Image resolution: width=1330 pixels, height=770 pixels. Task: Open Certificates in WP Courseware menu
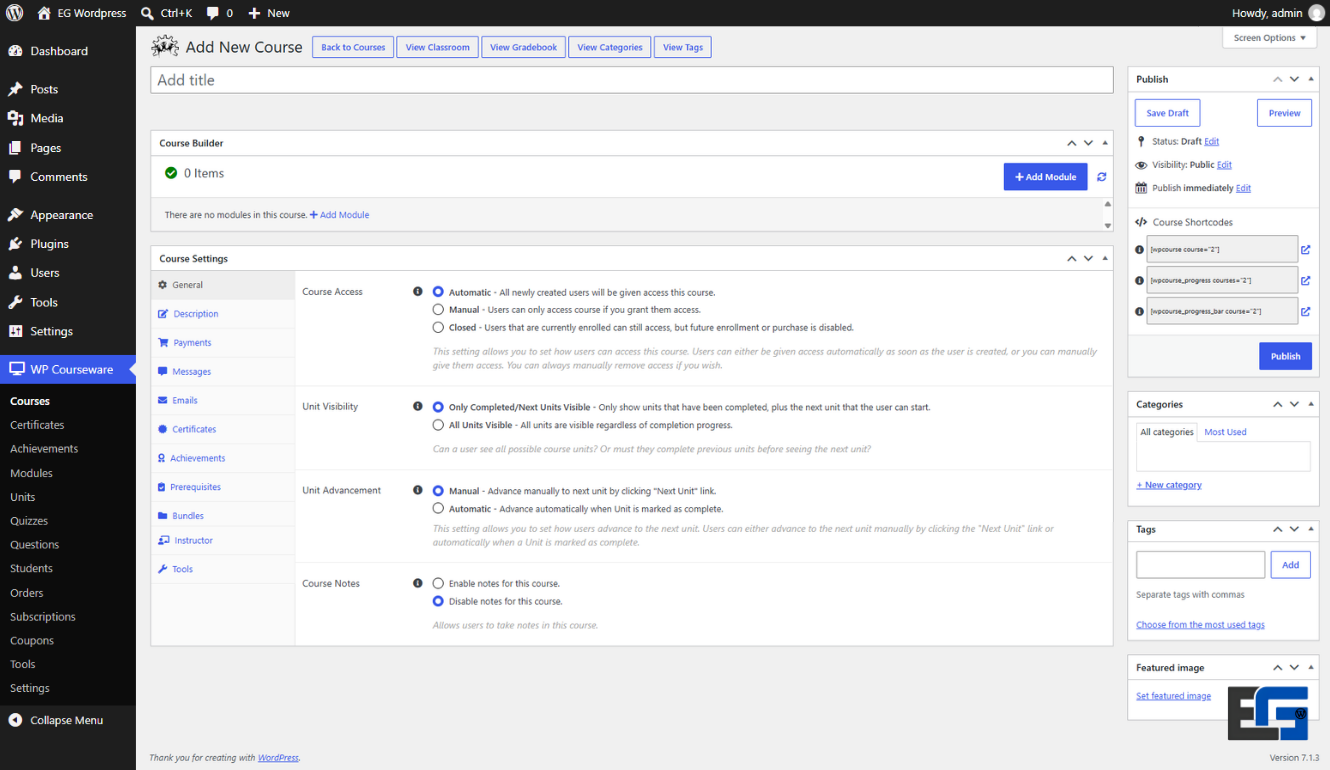pos(37,425)
